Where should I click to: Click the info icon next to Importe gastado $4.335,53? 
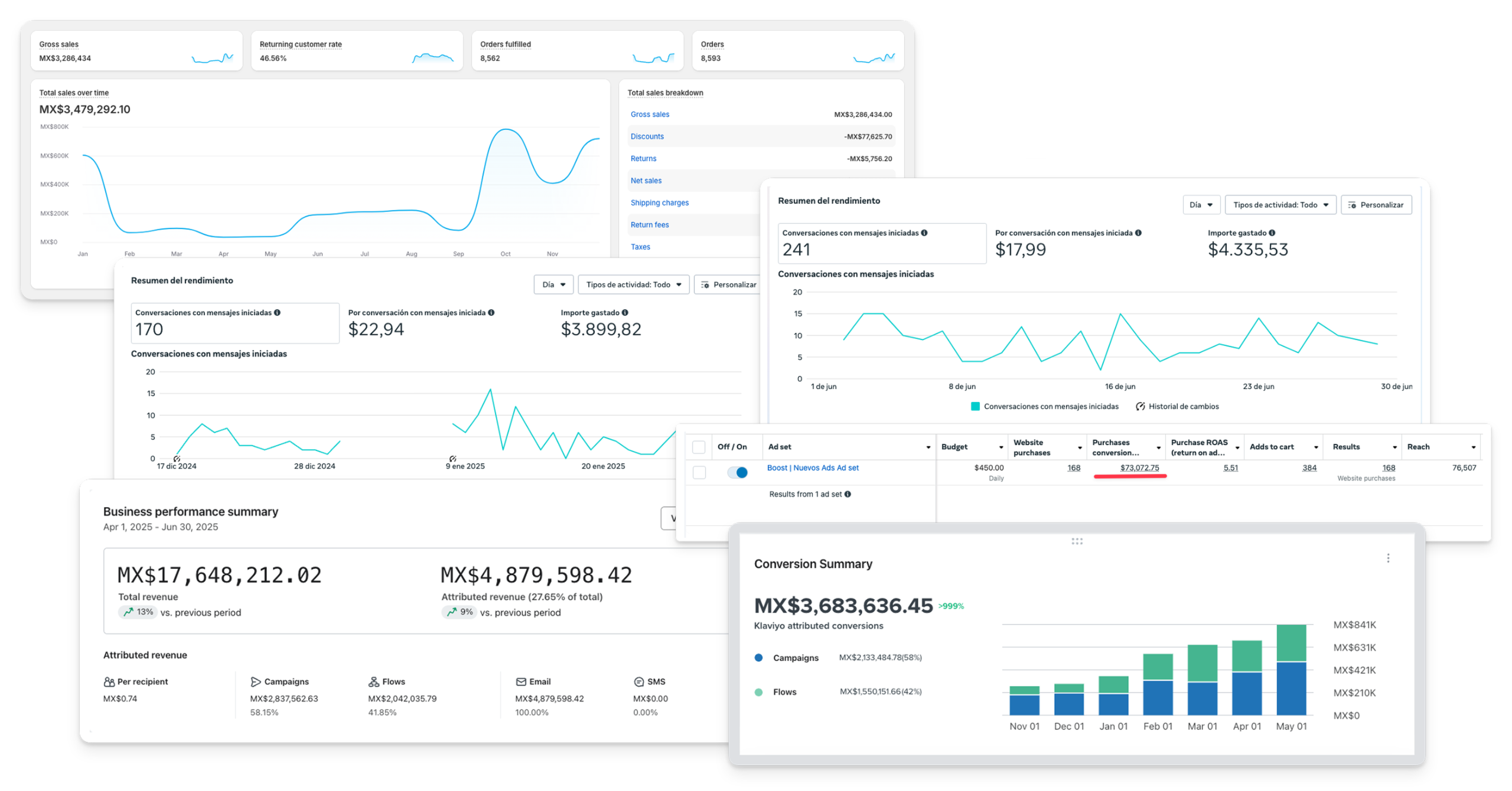point(1272,233)
